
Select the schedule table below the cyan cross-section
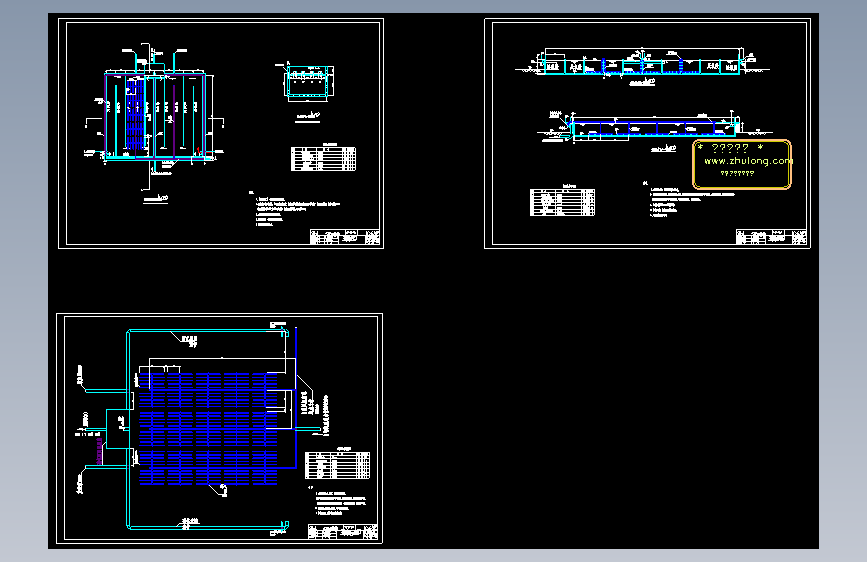click(323, 159)
